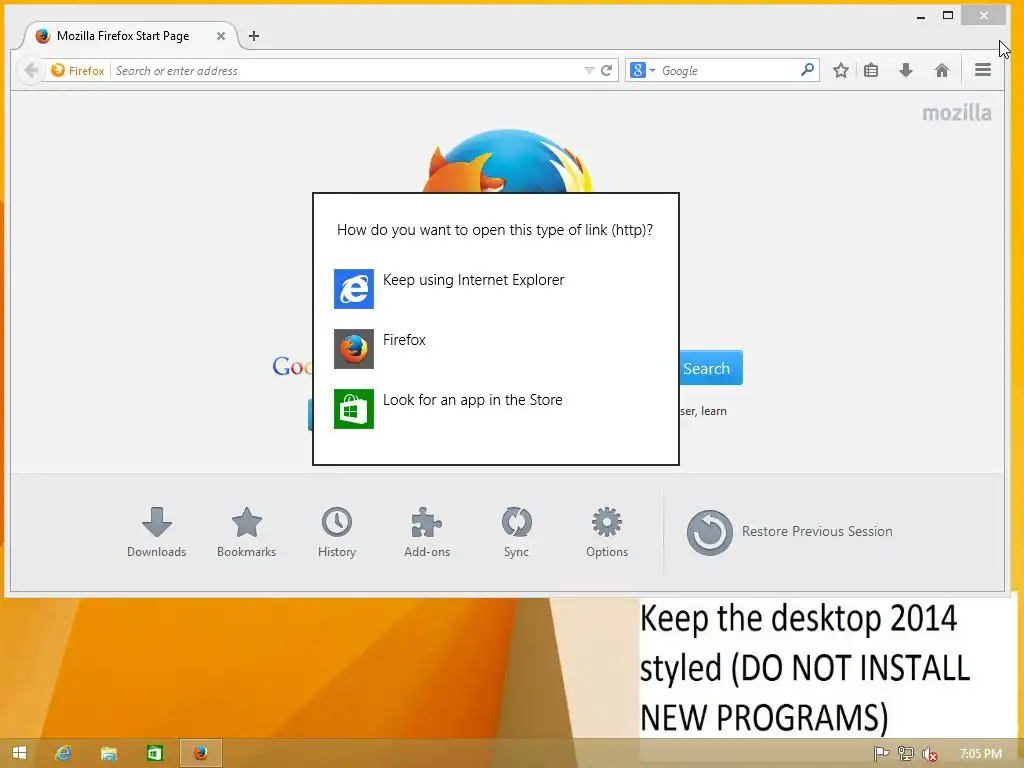Viewport: 1024px width, 768px height.
Task: Open the Downloads arrow in toolbar
Action: [906, 70]
